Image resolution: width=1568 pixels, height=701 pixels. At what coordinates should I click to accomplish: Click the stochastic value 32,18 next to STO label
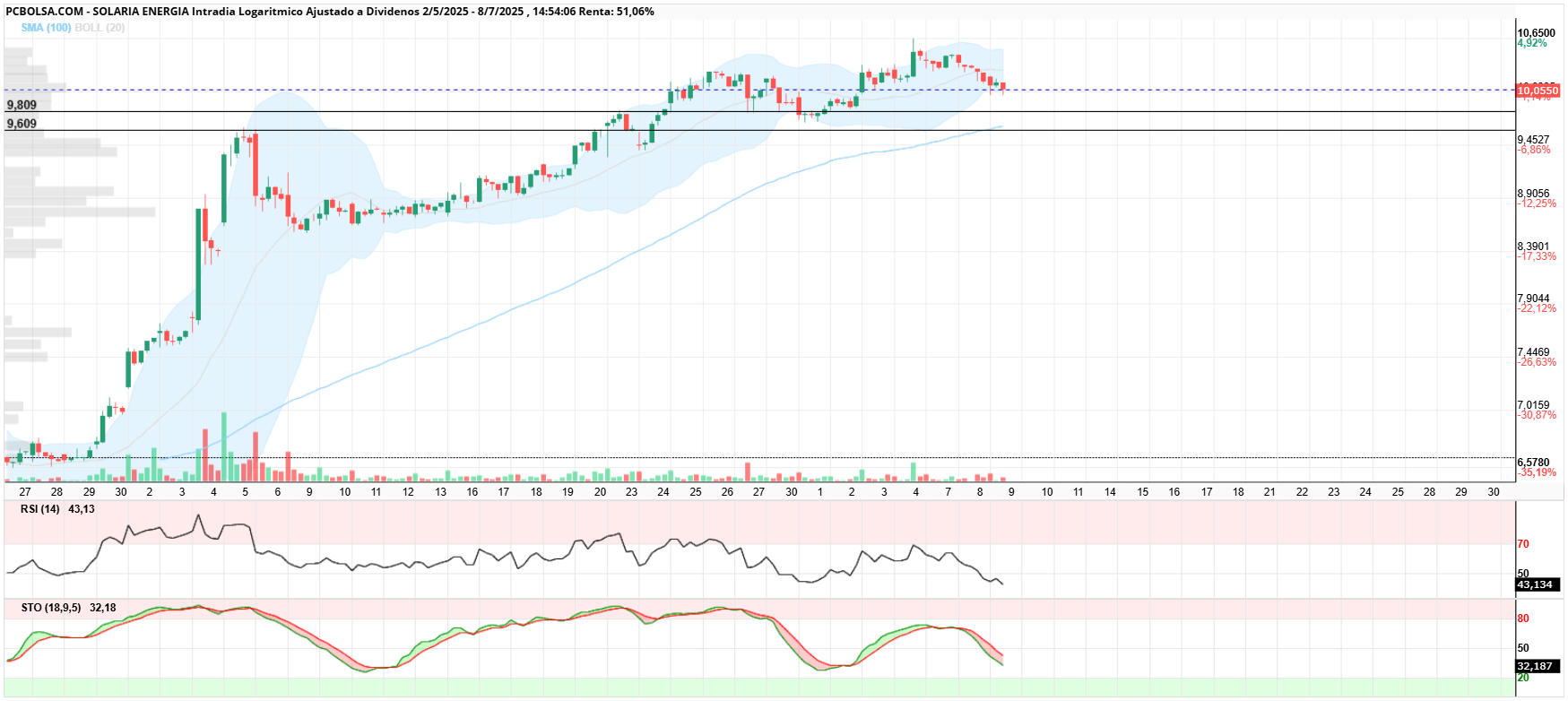(x=103, y=608)
